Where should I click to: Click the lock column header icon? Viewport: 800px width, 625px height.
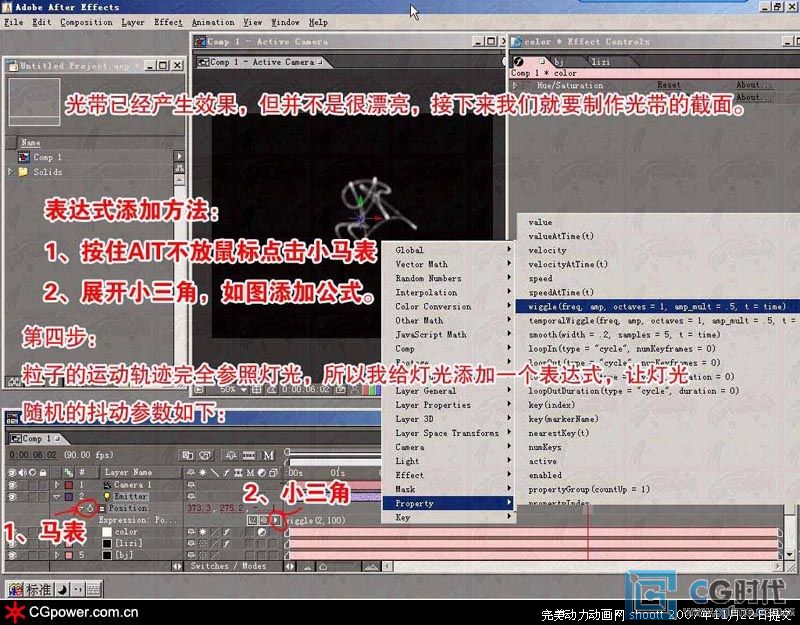43,472
